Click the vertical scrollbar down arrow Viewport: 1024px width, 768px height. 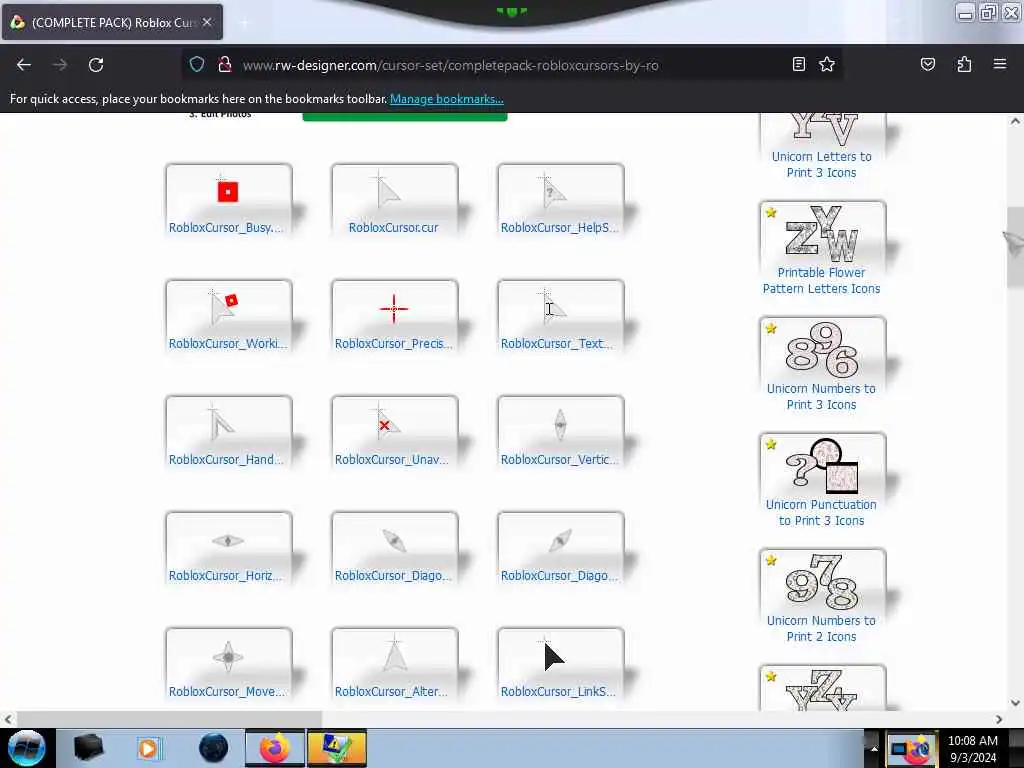1015,703
